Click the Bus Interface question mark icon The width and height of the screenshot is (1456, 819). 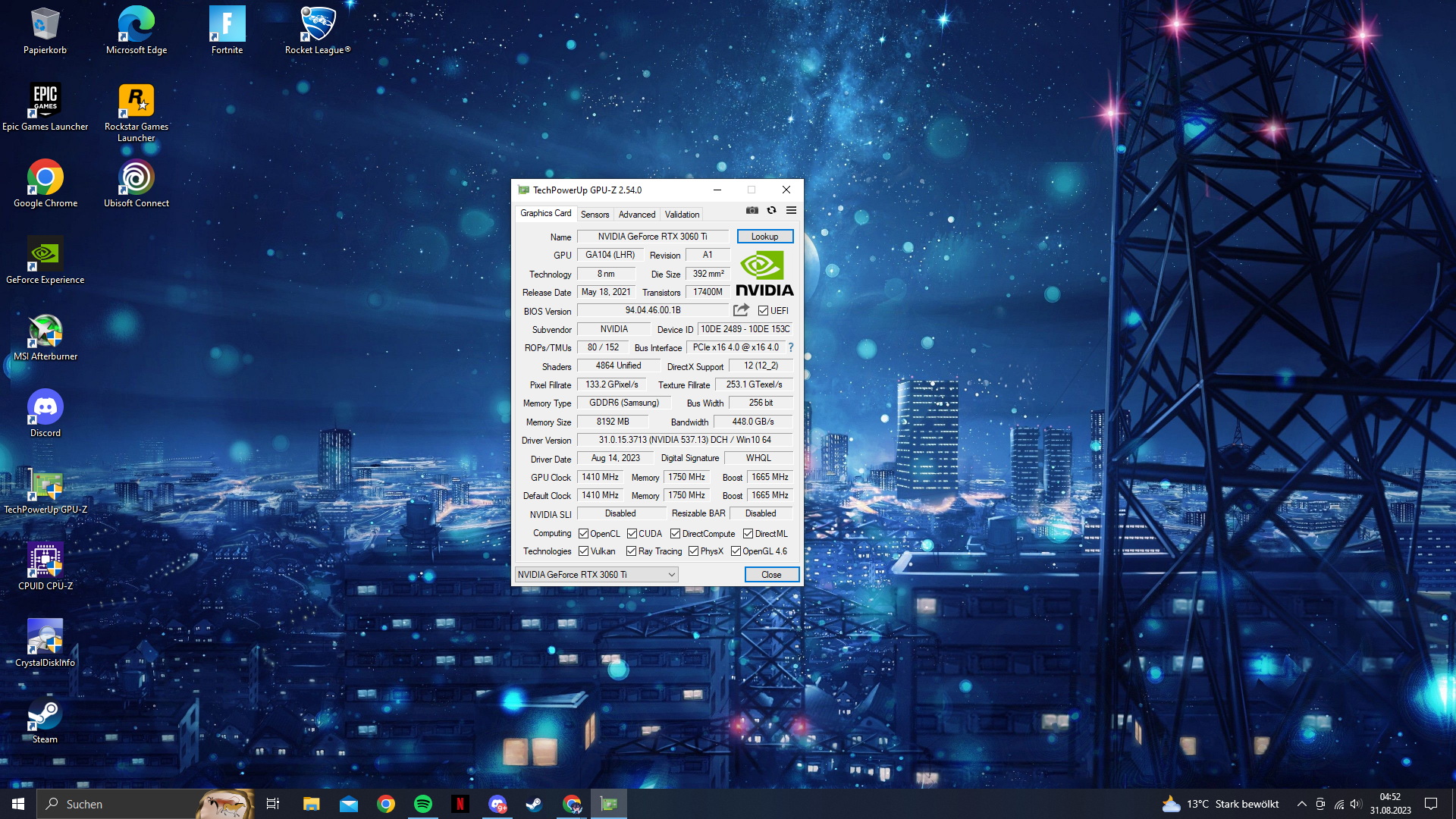pyautogui.click(x=790, y=347)
